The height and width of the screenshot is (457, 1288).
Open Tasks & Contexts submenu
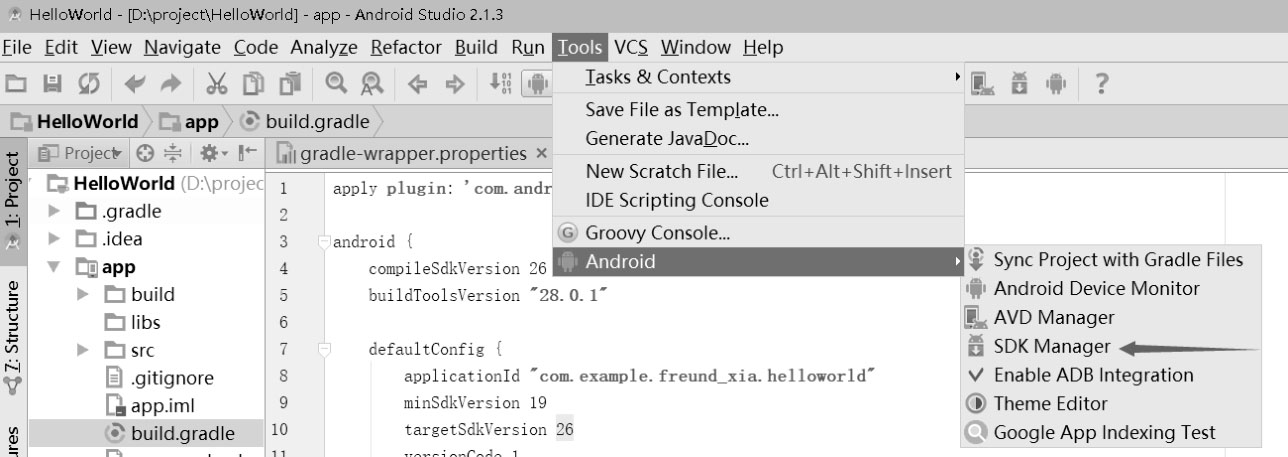point(759,77)
